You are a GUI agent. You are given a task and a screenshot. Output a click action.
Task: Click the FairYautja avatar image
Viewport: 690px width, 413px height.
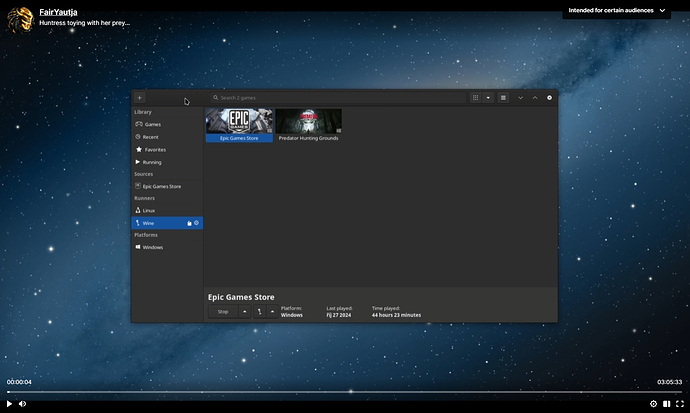[x=20, y=20]
